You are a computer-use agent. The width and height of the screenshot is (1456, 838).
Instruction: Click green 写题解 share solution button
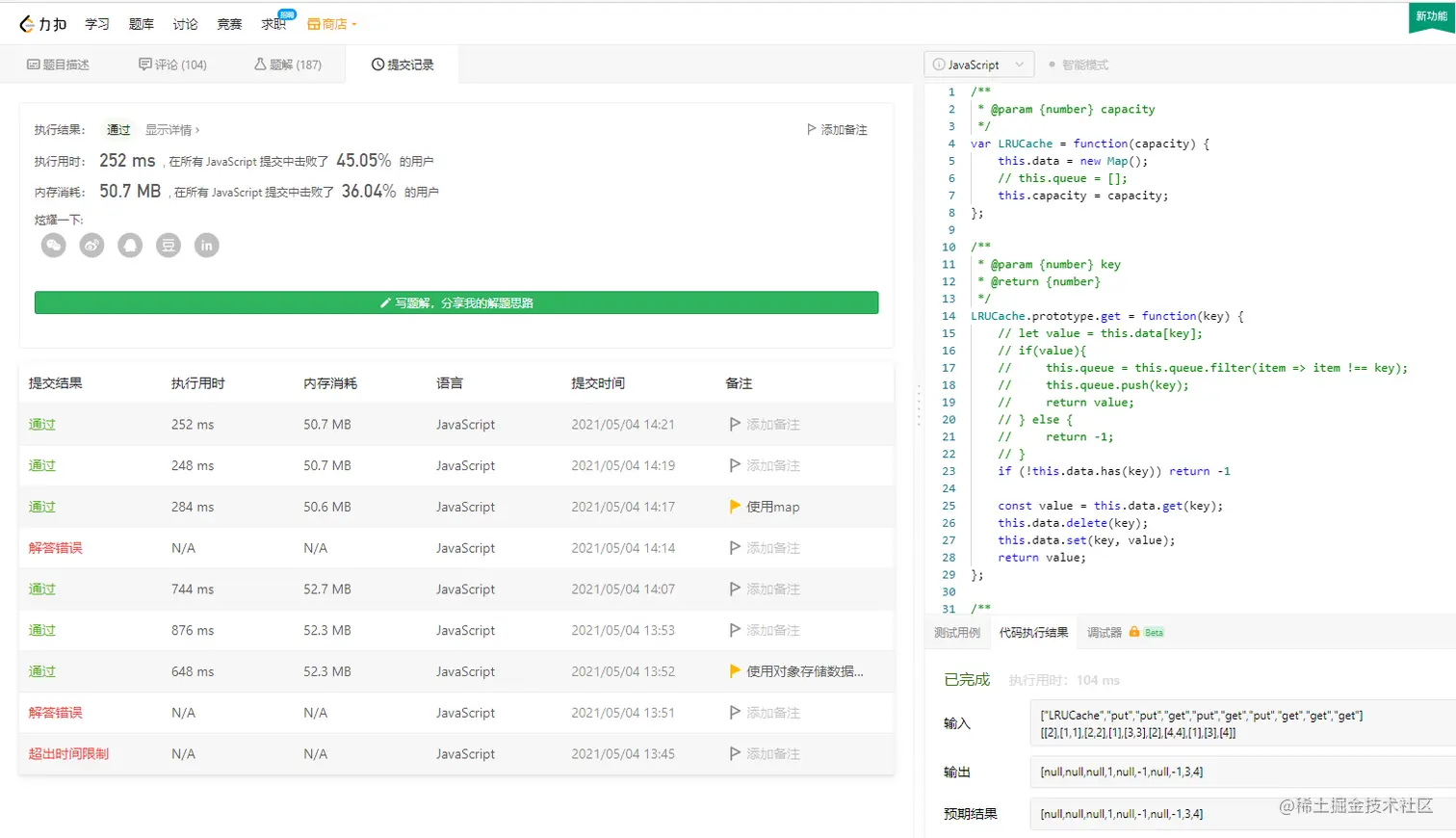(456, 302)
